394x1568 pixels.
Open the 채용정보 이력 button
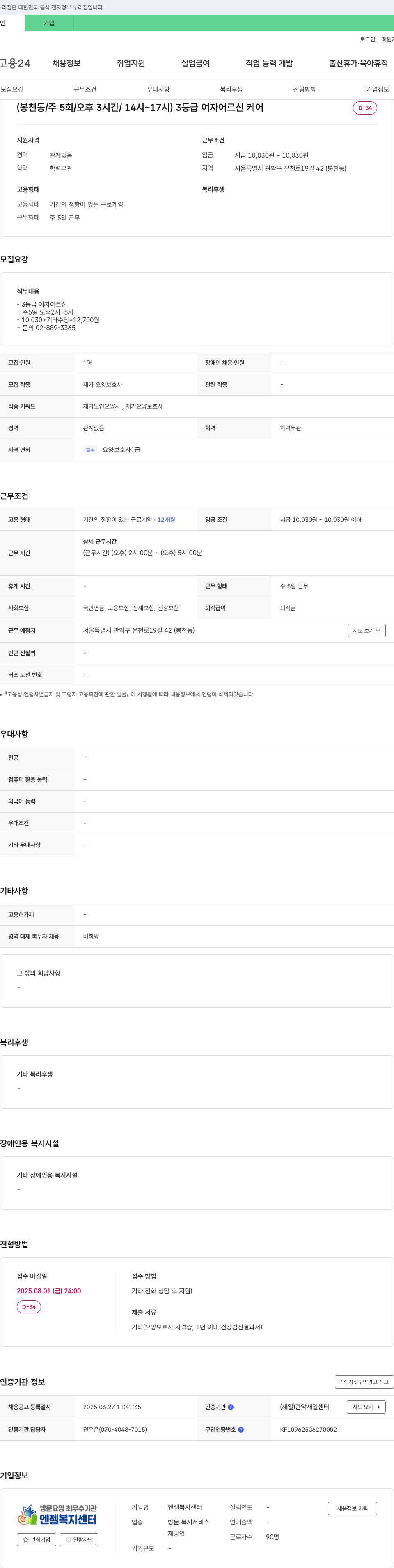(x=352, y=1508)
